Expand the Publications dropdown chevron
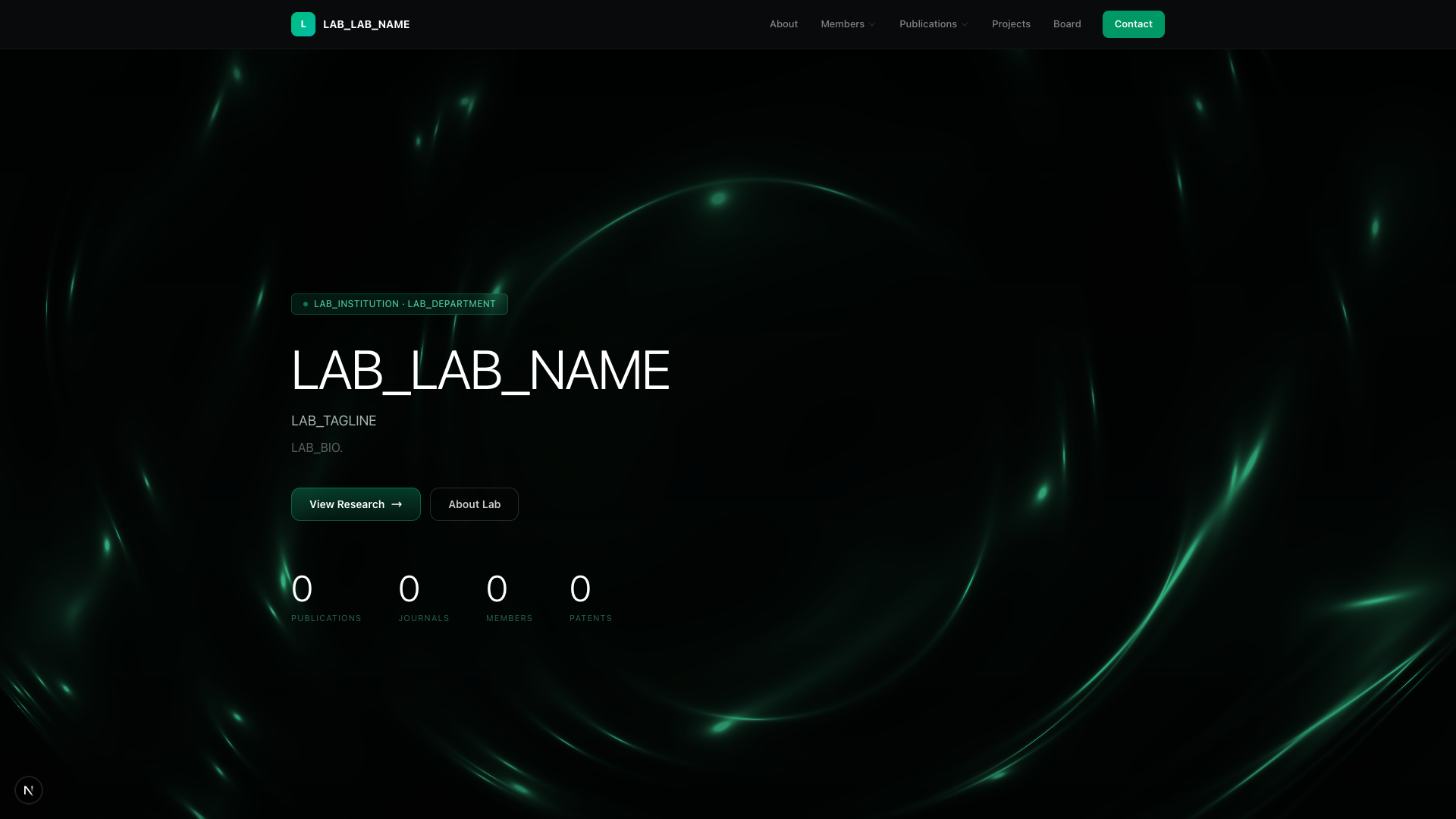The height and width of the screenshot is (819, 1456). pyautogui.click(x=965, y=25)
